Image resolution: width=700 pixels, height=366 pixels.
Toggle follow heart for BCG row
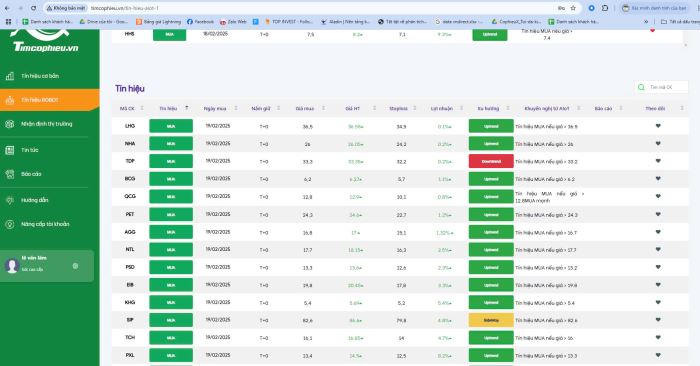point(658,179)
